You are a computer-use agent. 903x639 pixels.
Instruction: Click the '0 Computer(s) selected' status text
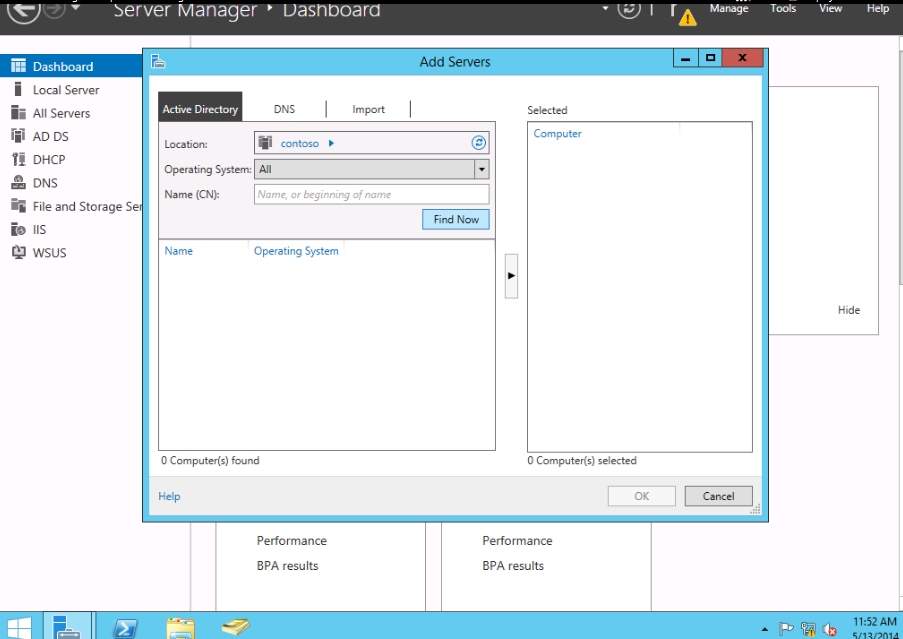coord(582,461)
